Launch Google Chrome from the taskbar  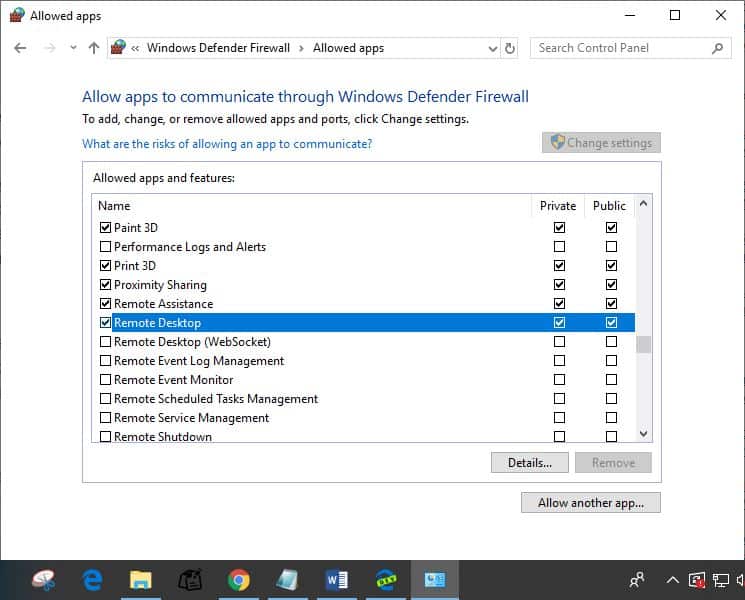[x=238, y=579]
